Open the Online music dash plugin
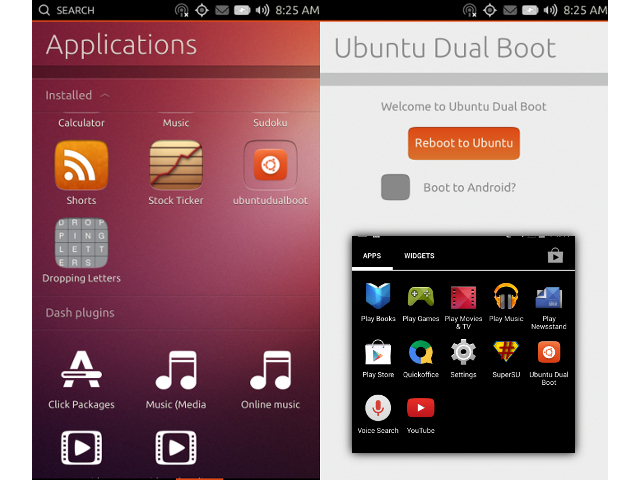Image resolution: width=640 pixels, height=480 pixels. pos(270,370)
